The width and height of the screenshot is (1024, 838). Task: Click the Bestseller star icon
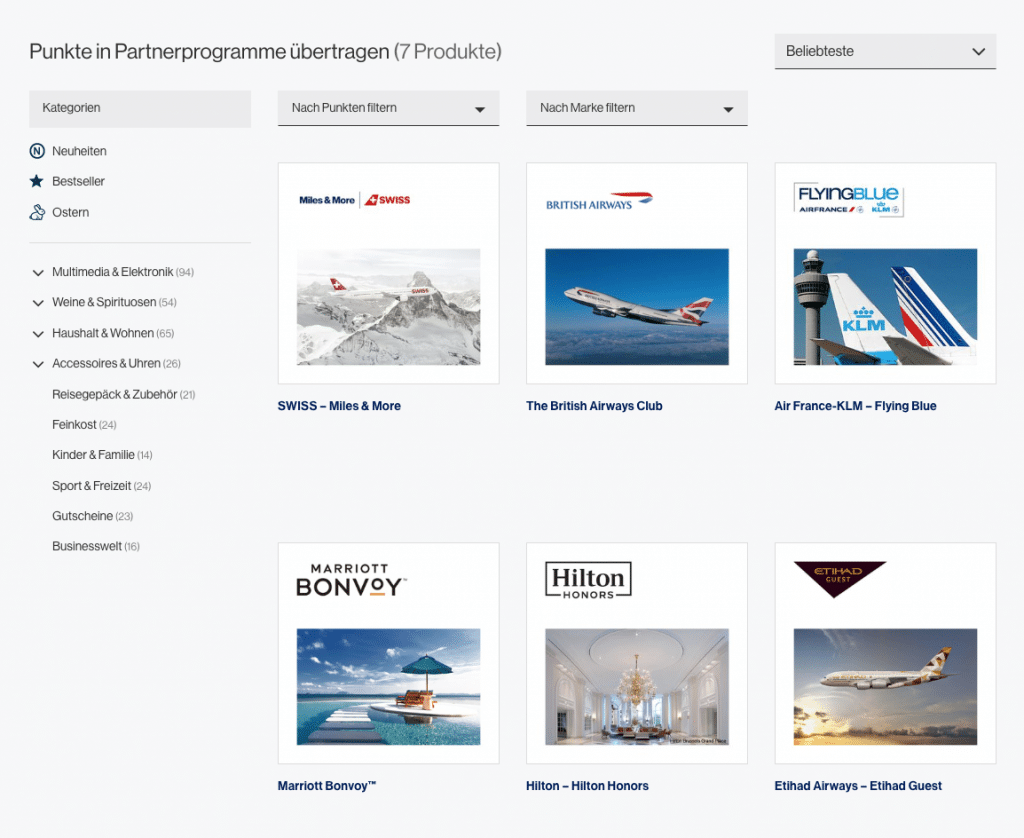[37, 181]
